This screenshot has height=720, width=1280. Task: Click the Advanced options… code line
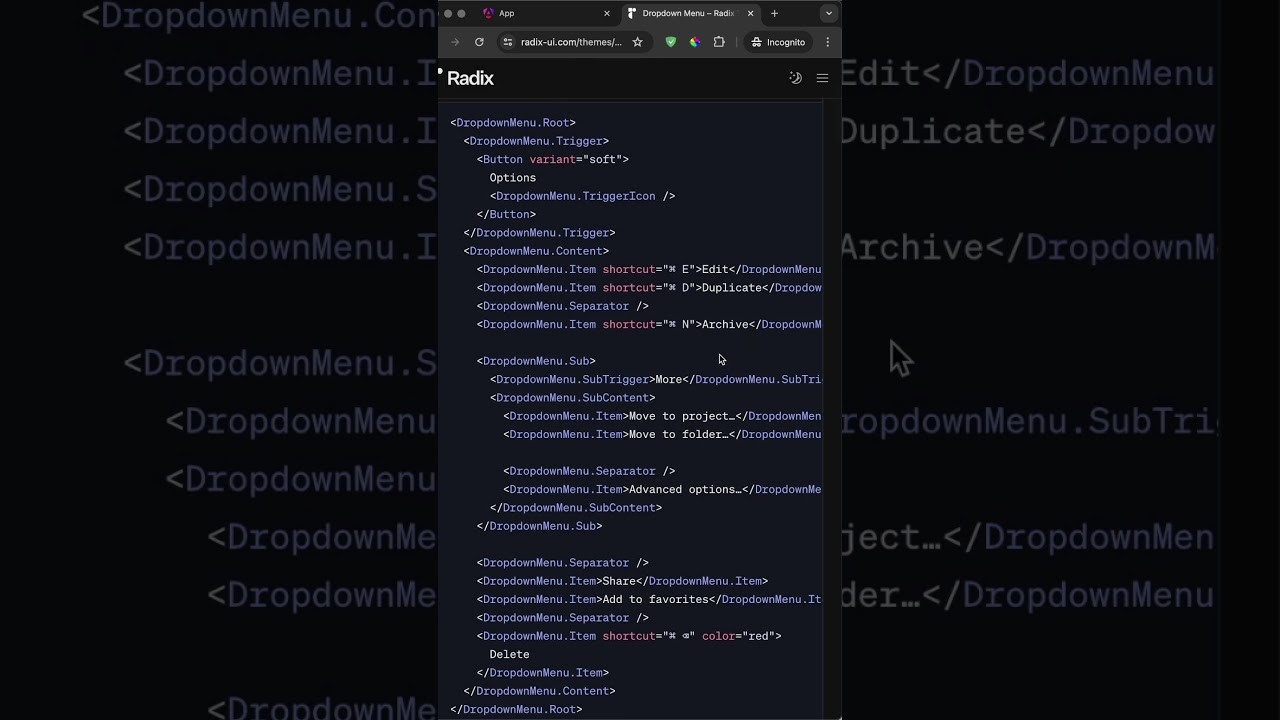pyautogui.click(x=662, y=489)
